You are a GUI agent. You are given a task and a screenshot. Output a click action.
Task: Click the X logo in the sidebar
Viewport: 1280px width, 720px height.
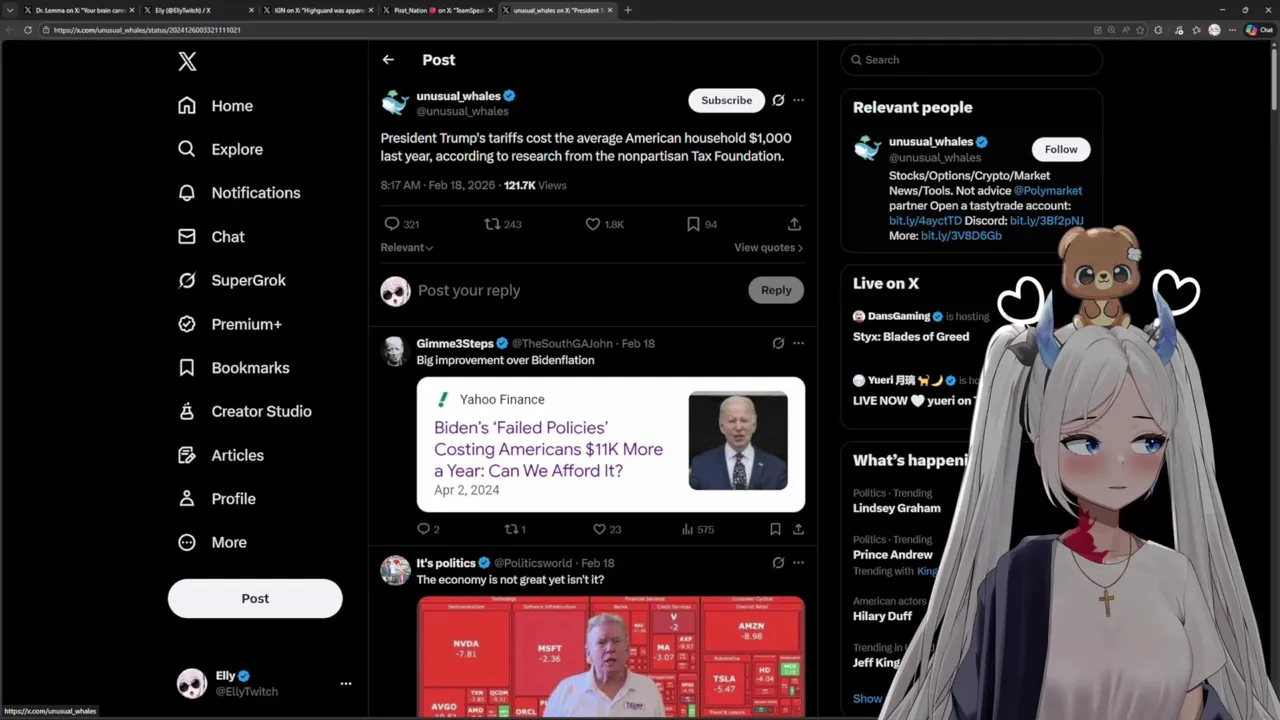click(x=187, y=62)
